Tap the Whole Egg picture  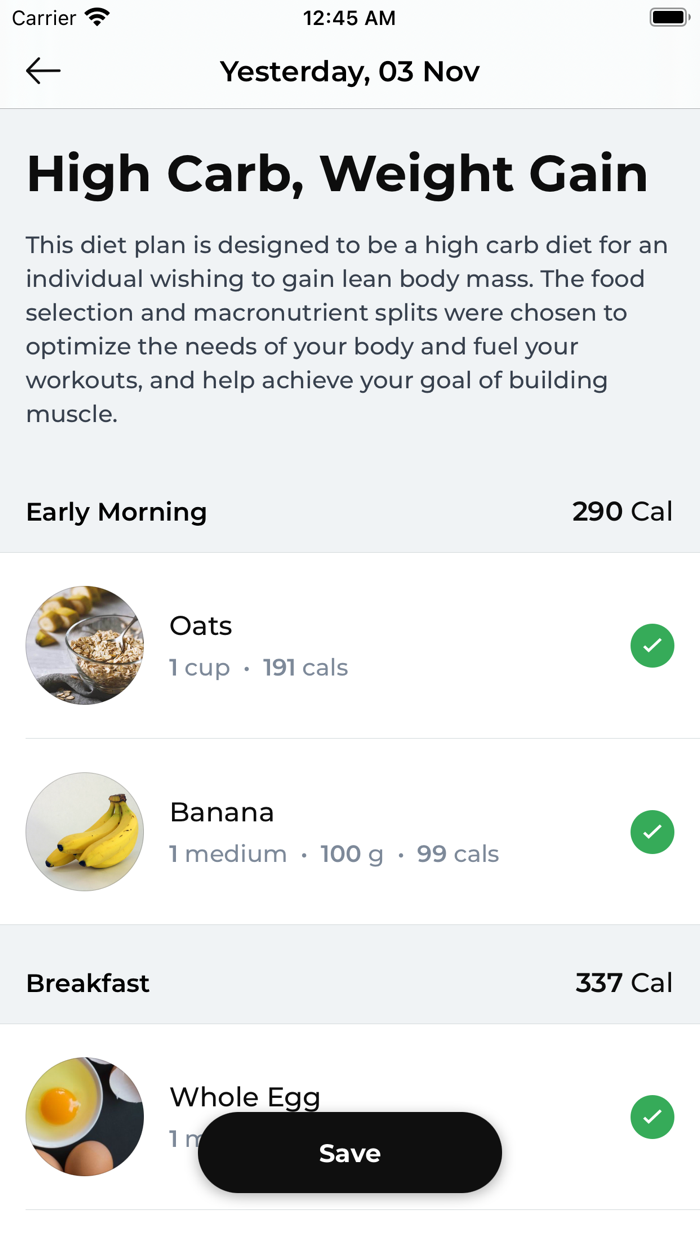85,1116
